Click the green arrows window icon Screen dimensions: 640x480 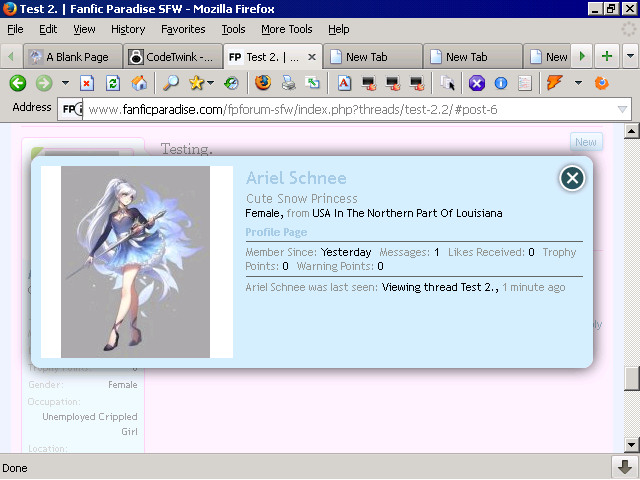coord(313,83)
